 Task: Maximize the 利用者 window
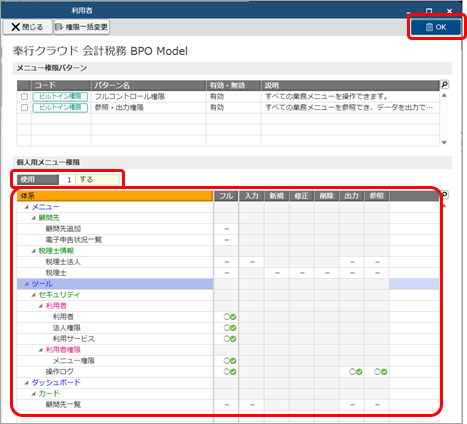coord(429,11)
